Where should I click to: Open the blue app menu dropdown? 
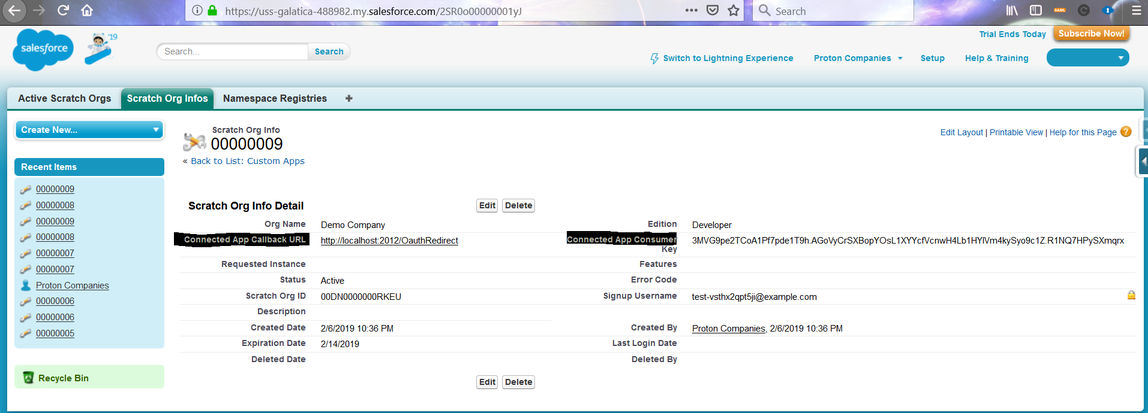tap(1088, 58)
